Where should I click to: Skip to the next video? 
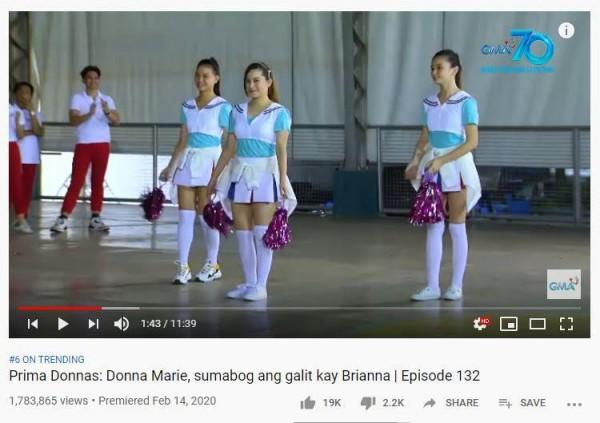point(94,324)
